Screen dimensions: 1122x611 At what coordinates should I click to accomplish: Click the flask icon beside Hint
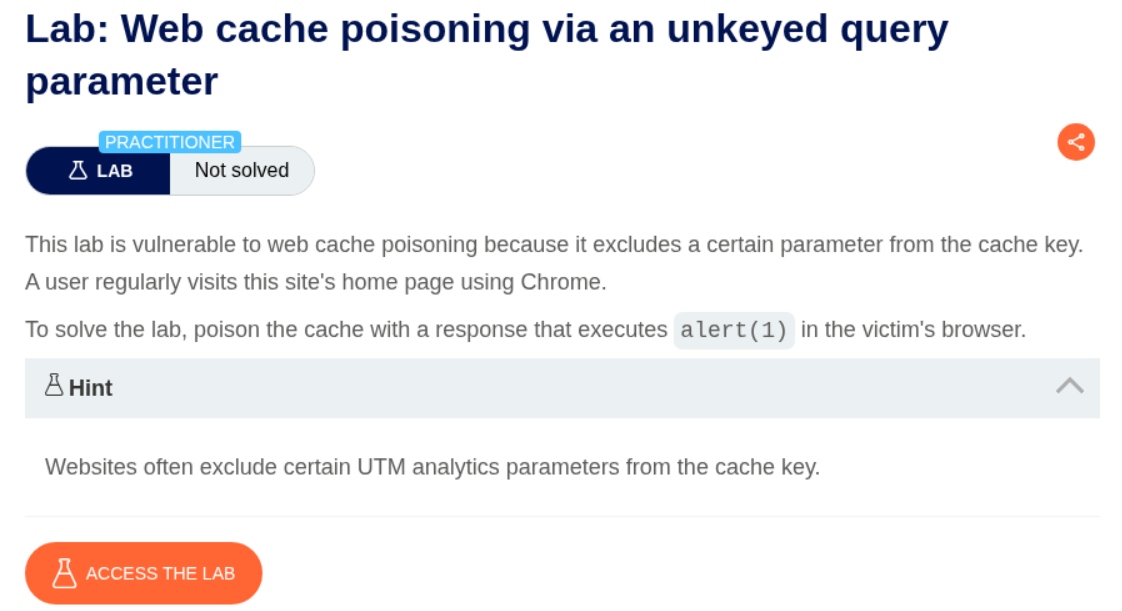tap(54, 386)
